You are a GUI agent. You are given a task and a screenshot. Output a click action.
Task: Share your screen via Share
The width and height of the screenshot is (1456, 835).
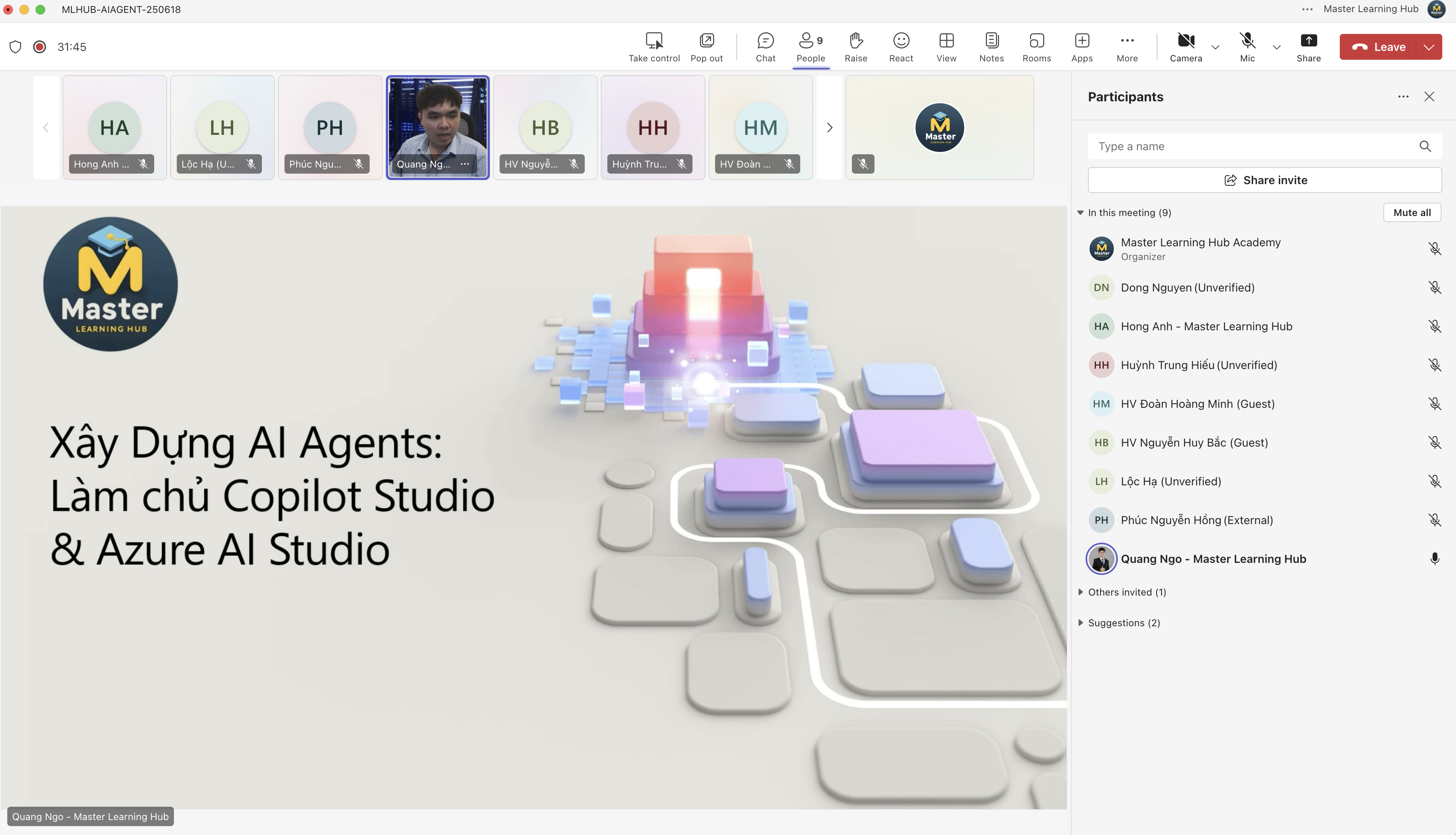click(1308, 46)
